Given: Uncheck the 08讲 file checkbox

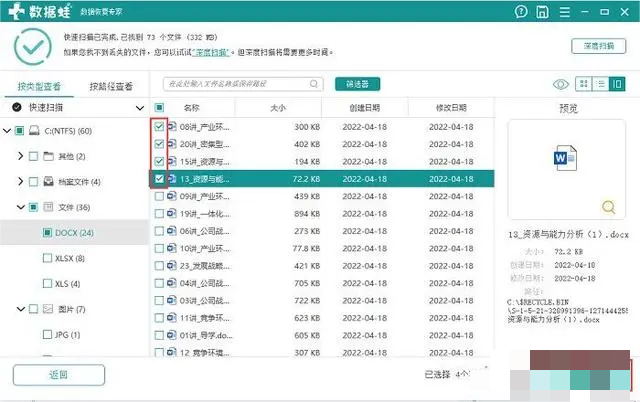Looking at the screenshot, I should (159, 127).
